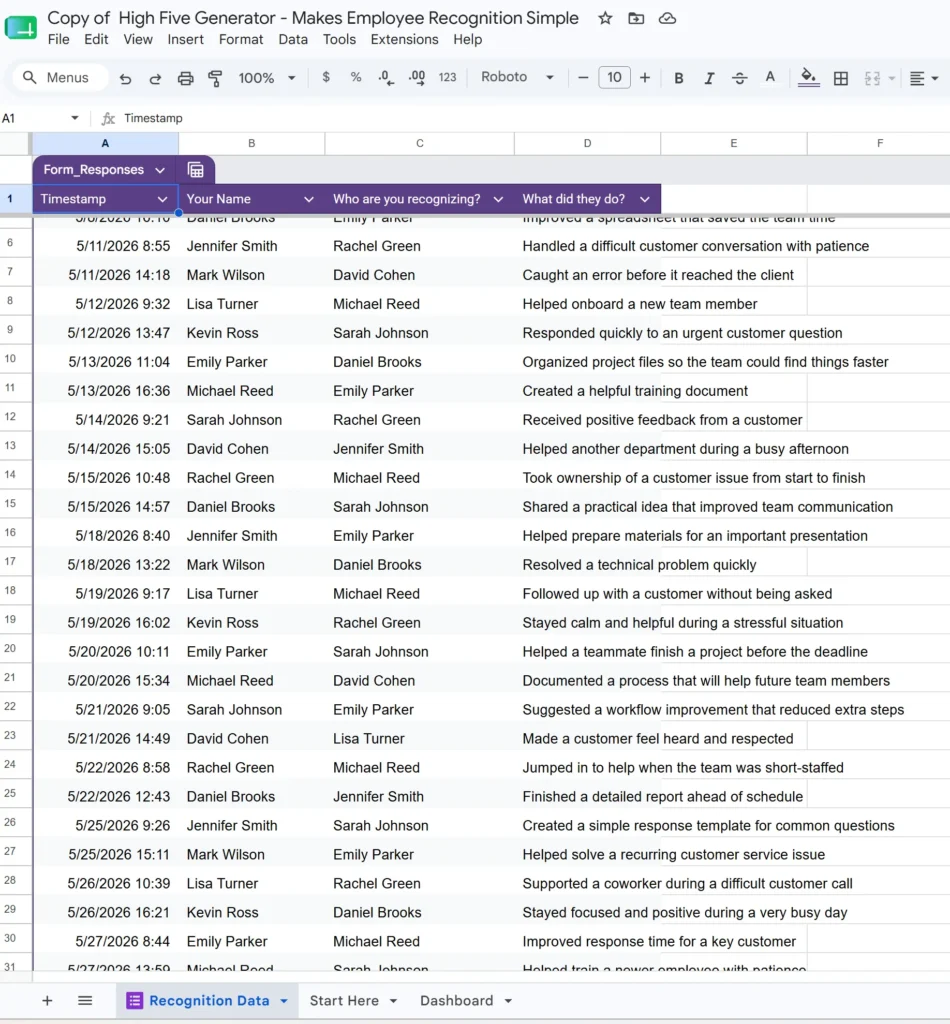Open the Extensions menu
950x1024 pixels.
tap(404, 39)
